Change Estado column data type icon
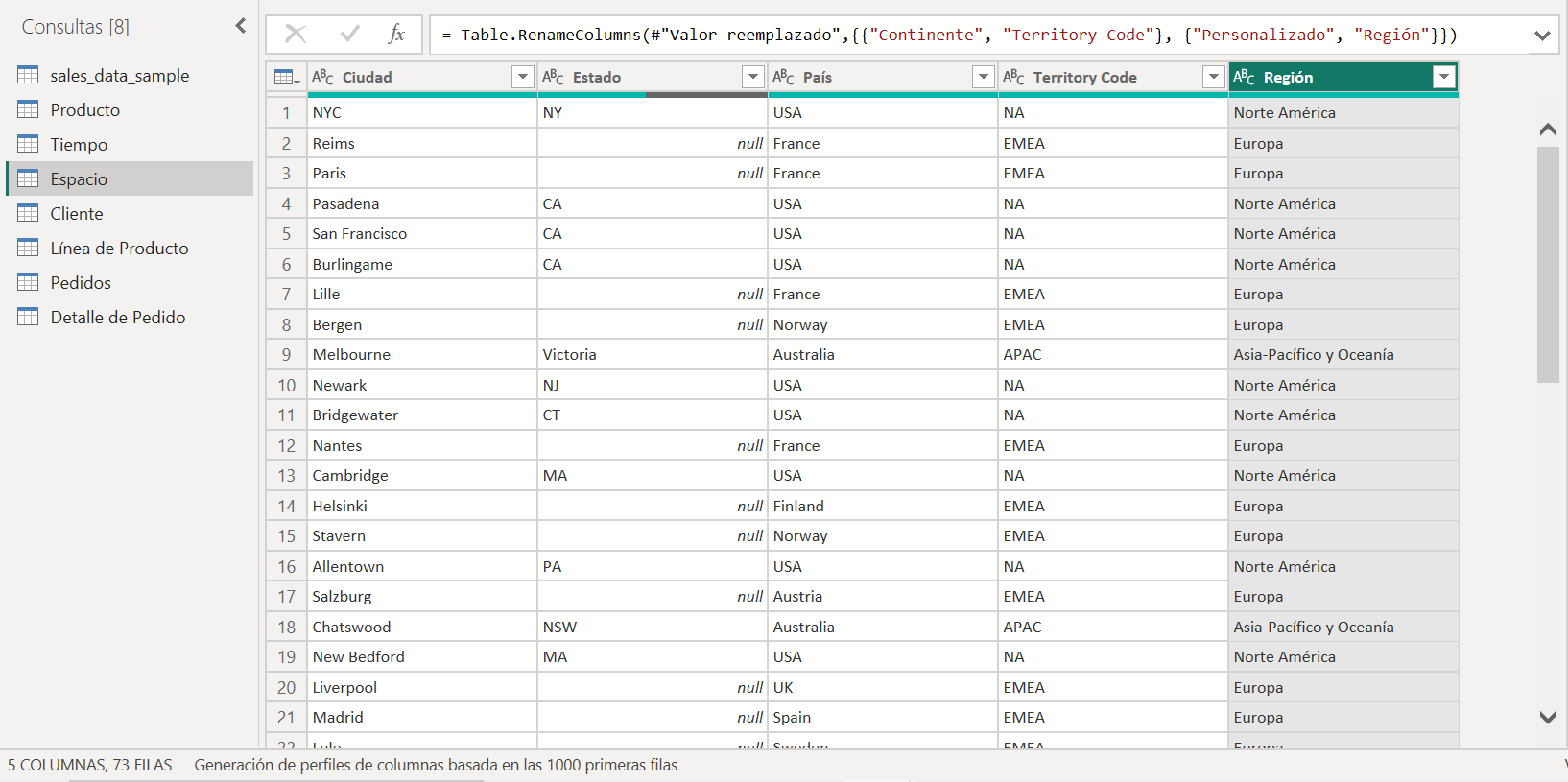Viewport: 1568px width, 782px height. 553,77
